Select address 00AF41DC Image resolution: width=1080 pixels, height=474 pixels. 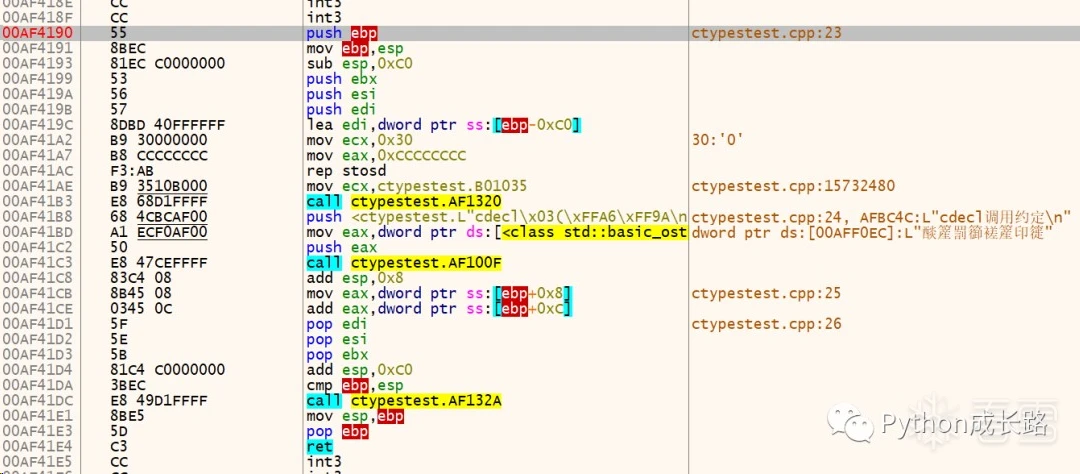pyautogui.click(x=38, y=401)
